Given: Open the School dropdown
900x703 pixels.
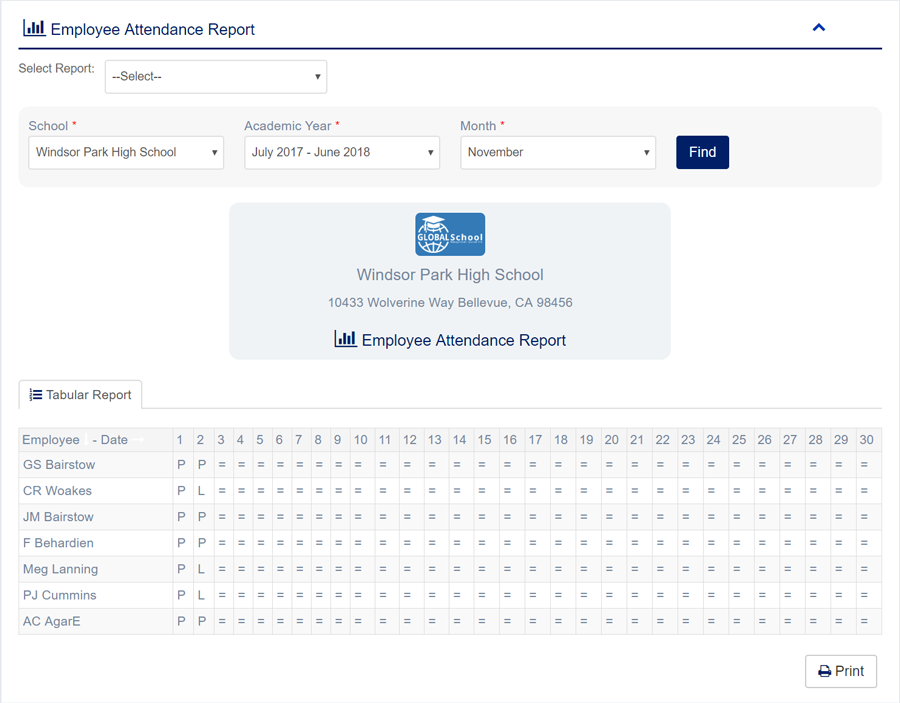Looking at the screenshot, I should point(126,152).
